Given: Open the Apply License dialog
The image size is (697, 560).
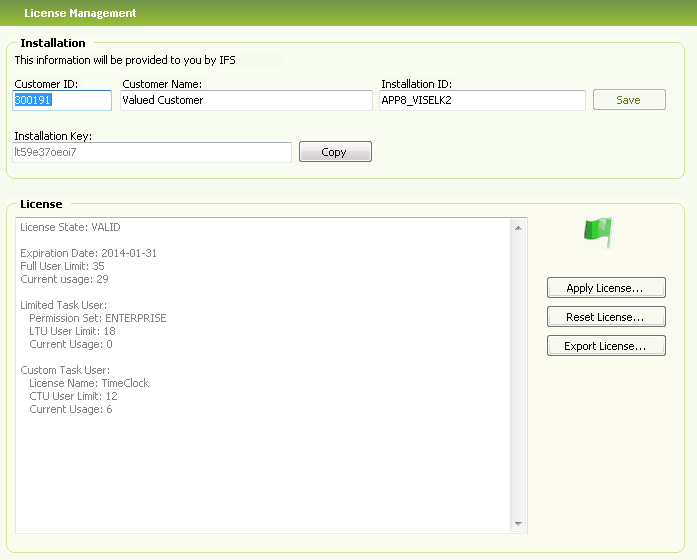Looking at the screenshot, I should (606, 288).
